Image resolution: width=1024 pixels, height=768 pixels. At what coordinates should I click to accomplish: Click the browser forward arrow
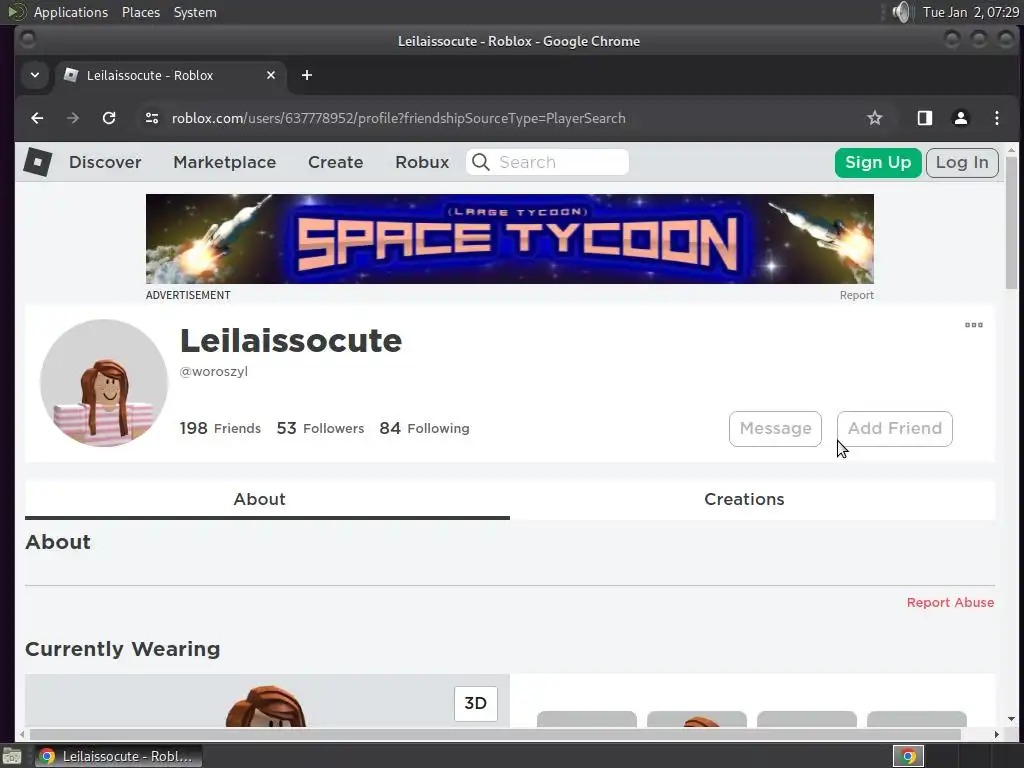pyautogui.click(x=72, y=118)
